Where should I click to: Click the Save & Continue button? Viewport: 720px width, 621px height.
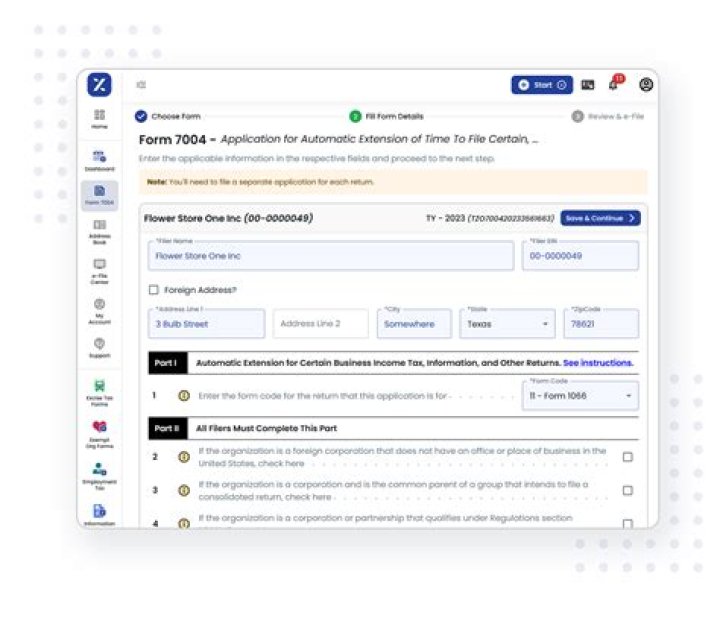[600, 218]
